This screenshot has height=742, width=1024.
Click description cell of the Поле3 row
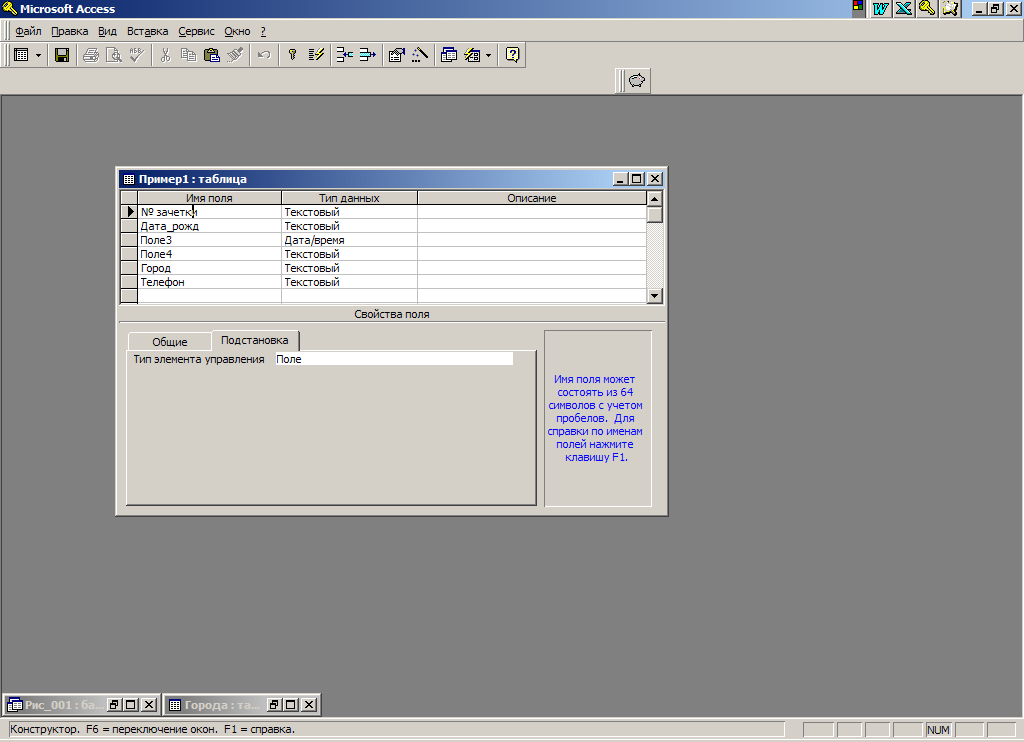click(532, 240)
